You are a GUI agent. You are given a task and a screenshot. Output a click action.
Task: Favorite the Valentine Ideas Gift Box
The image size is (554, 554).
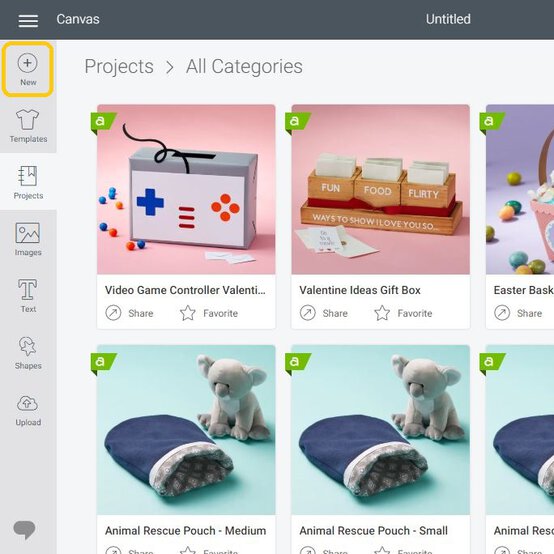click(403, 313)
